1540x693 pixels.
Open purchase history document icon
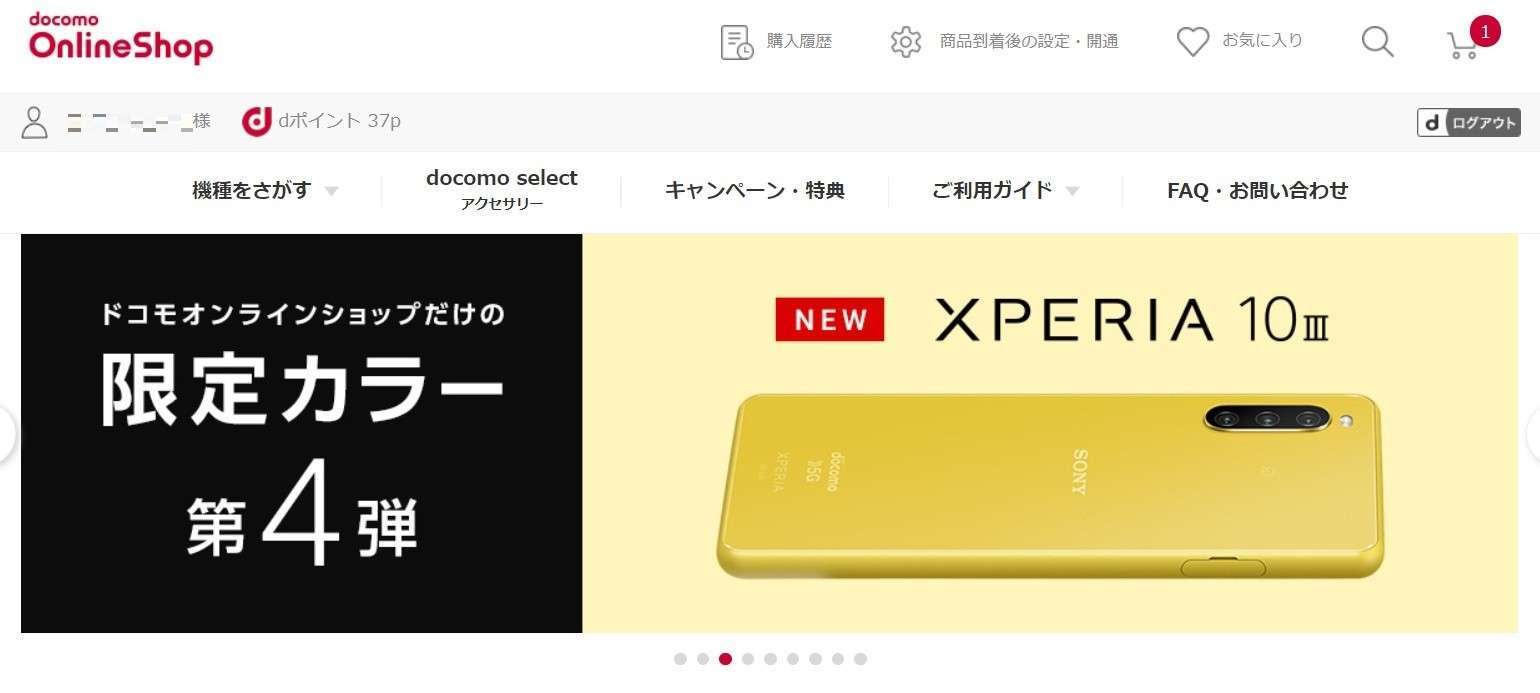tap(737, 42)
